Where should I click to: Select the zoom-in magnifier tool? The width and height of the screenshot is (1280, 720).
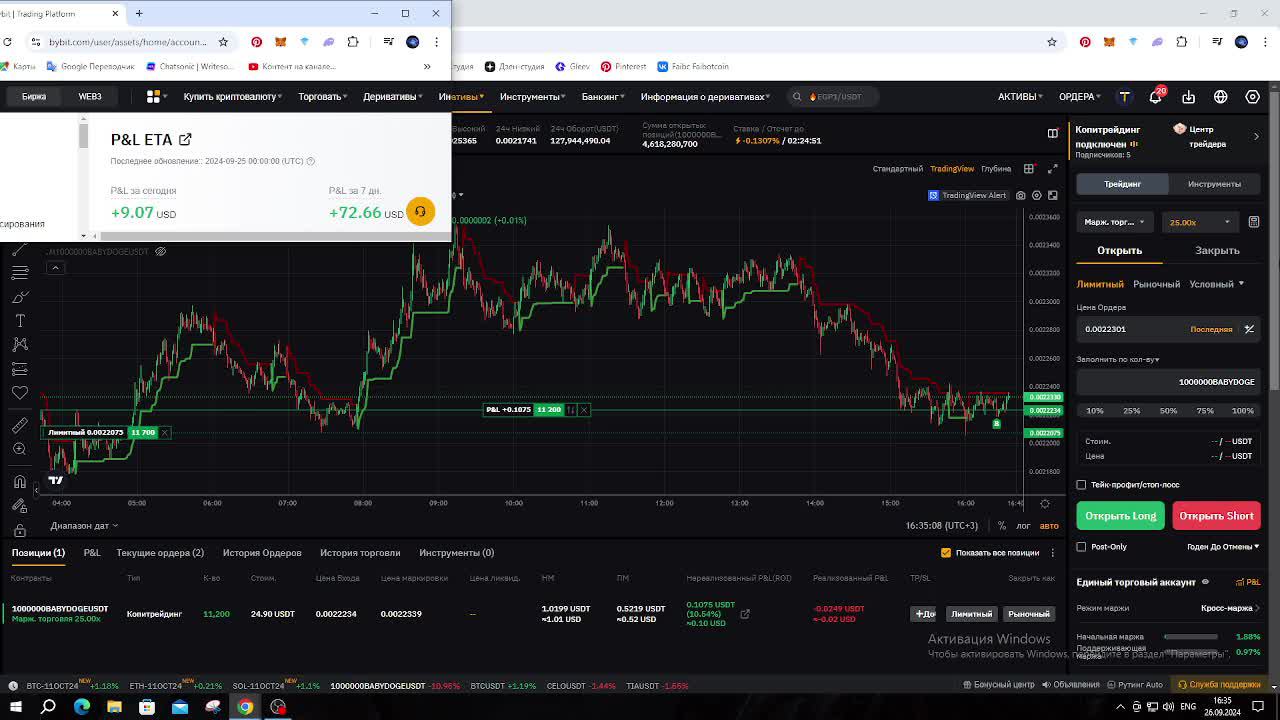pos(19,450)
